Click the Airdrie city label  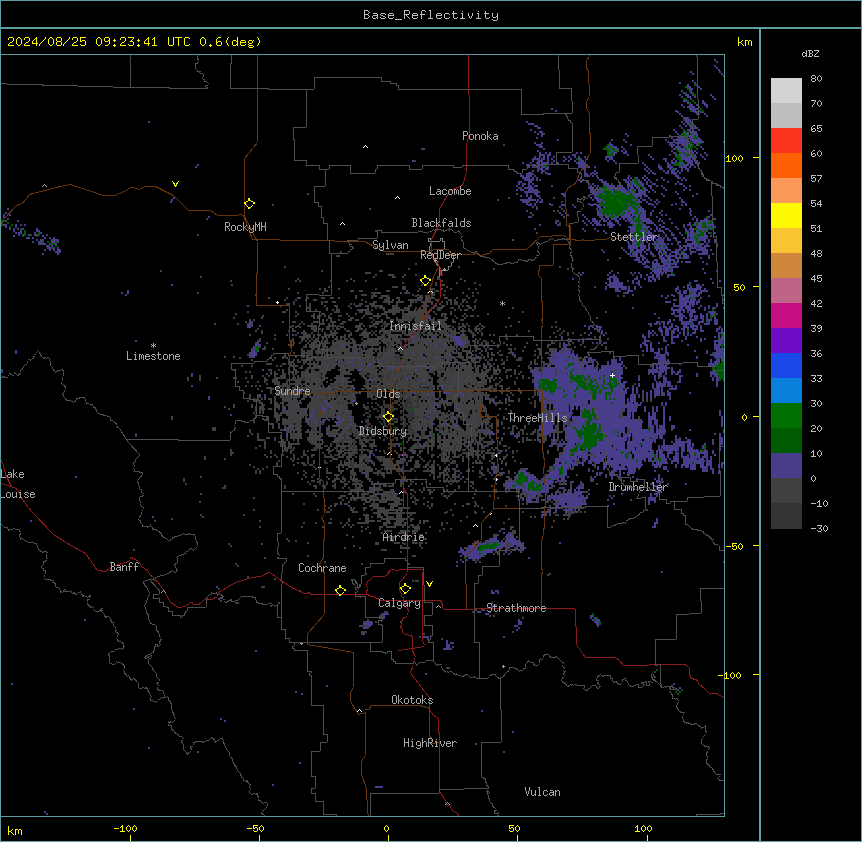click(x=404, y=537)
